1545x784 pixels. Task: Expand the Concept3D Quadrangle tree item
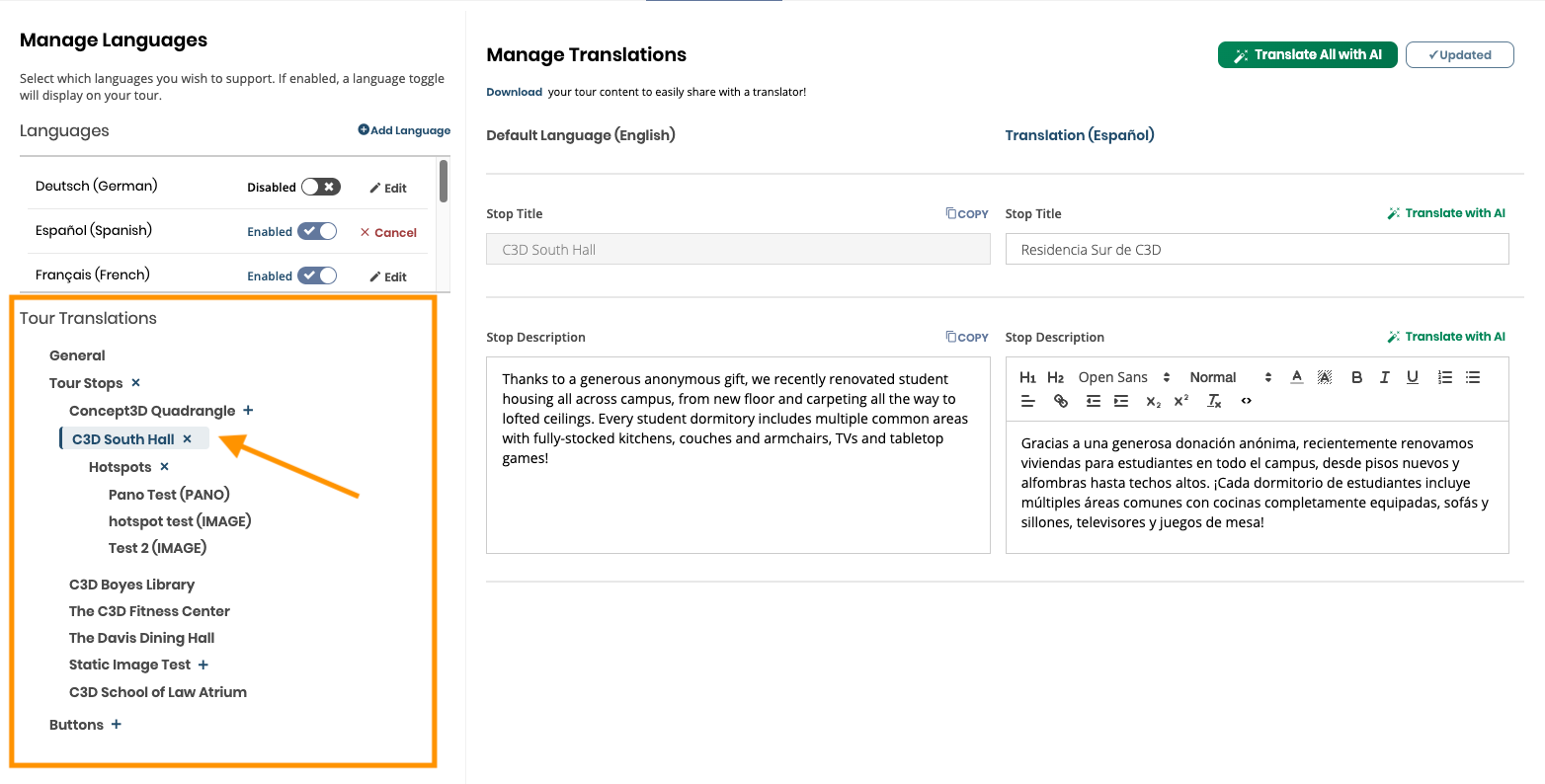[x=248, y=411]
